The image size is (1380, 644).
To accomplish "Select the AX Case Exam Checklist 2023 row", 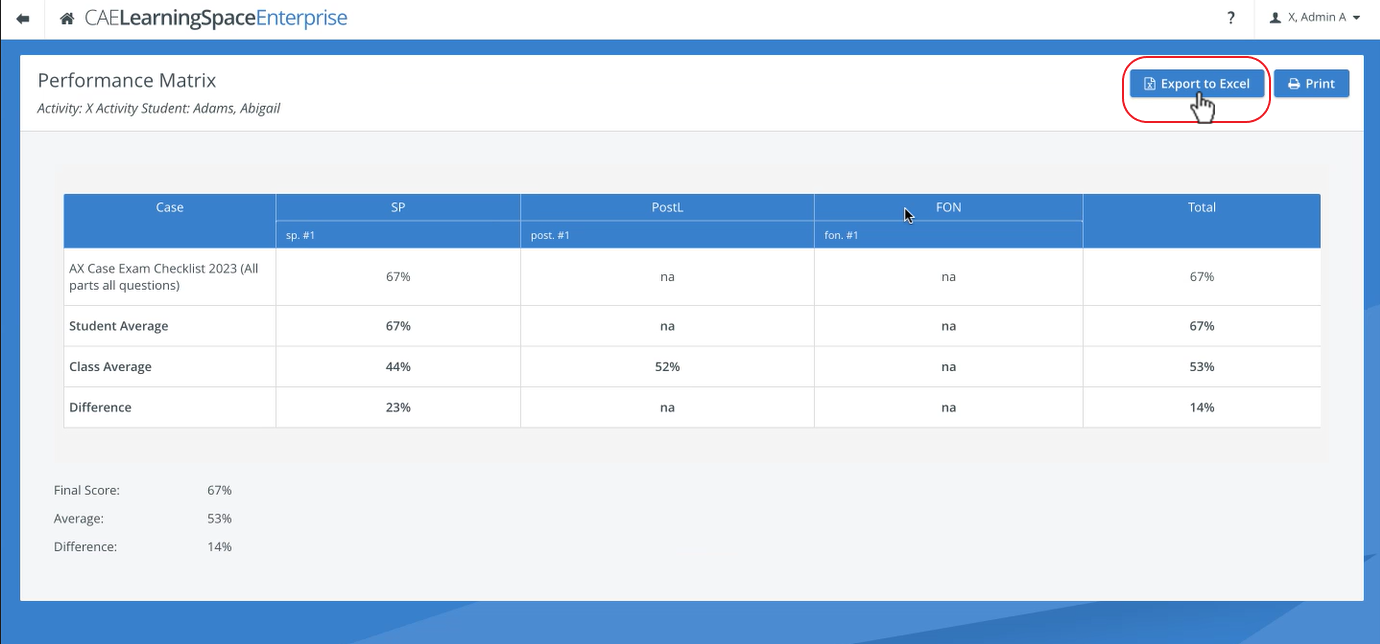I will click(692, 277).
